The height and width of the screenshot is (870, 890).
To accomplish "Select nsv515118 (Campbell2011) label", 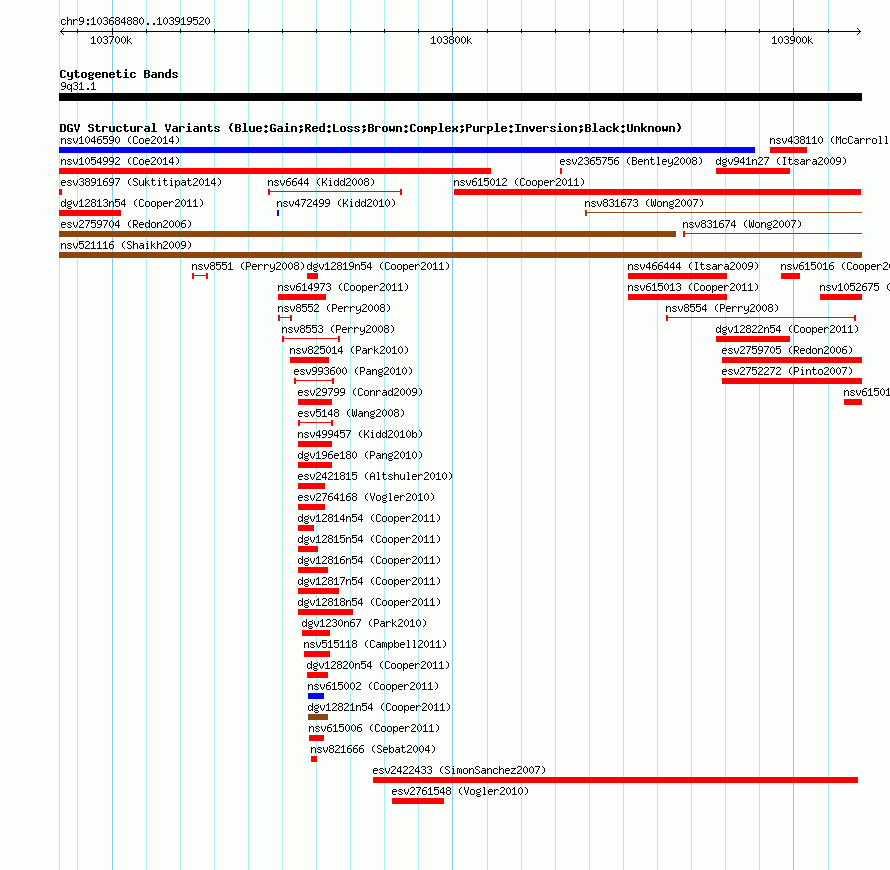I will click(x=375, y=644).
